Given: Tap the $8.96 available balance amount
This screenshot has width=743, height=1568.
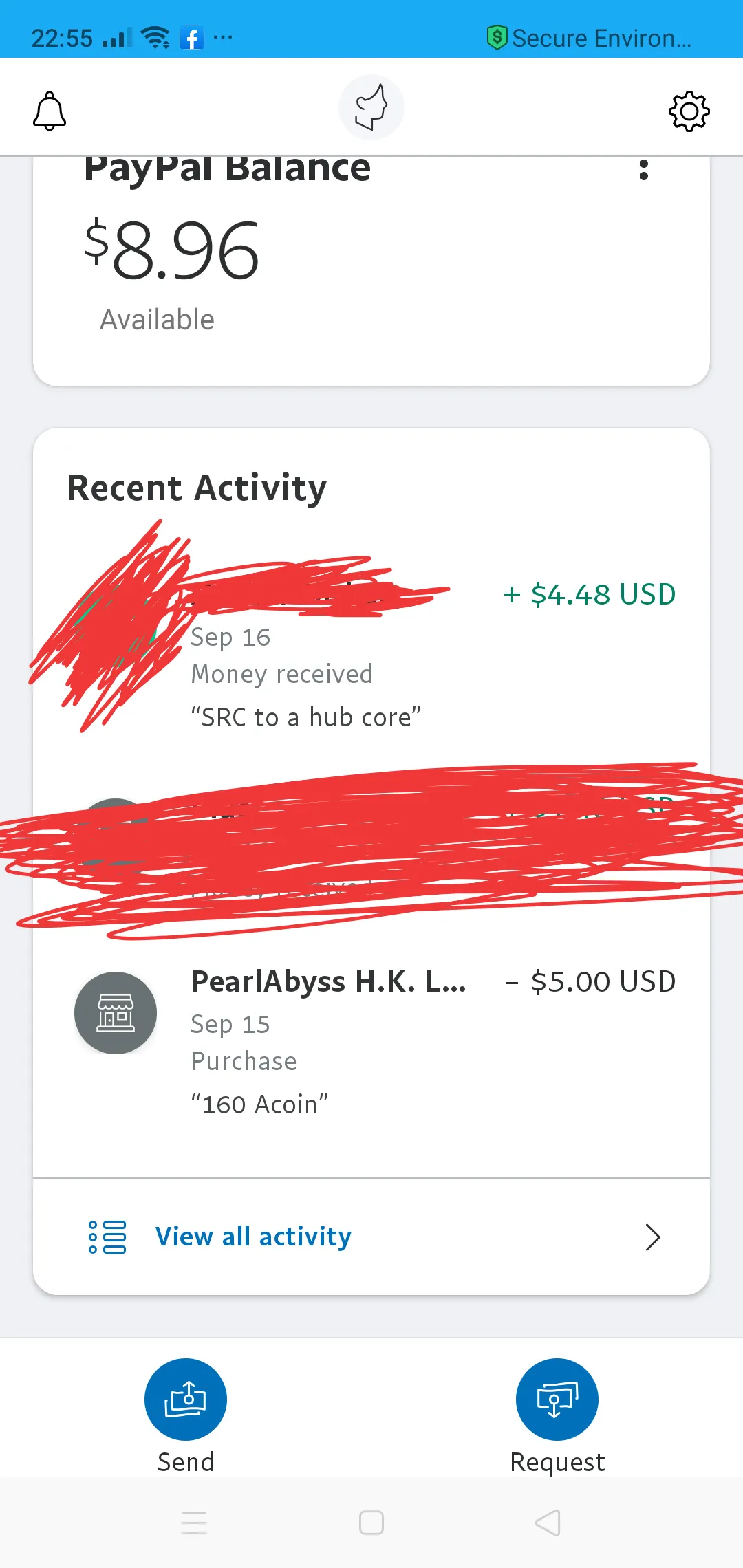Looking at the screenshot, I should point(172,251).
